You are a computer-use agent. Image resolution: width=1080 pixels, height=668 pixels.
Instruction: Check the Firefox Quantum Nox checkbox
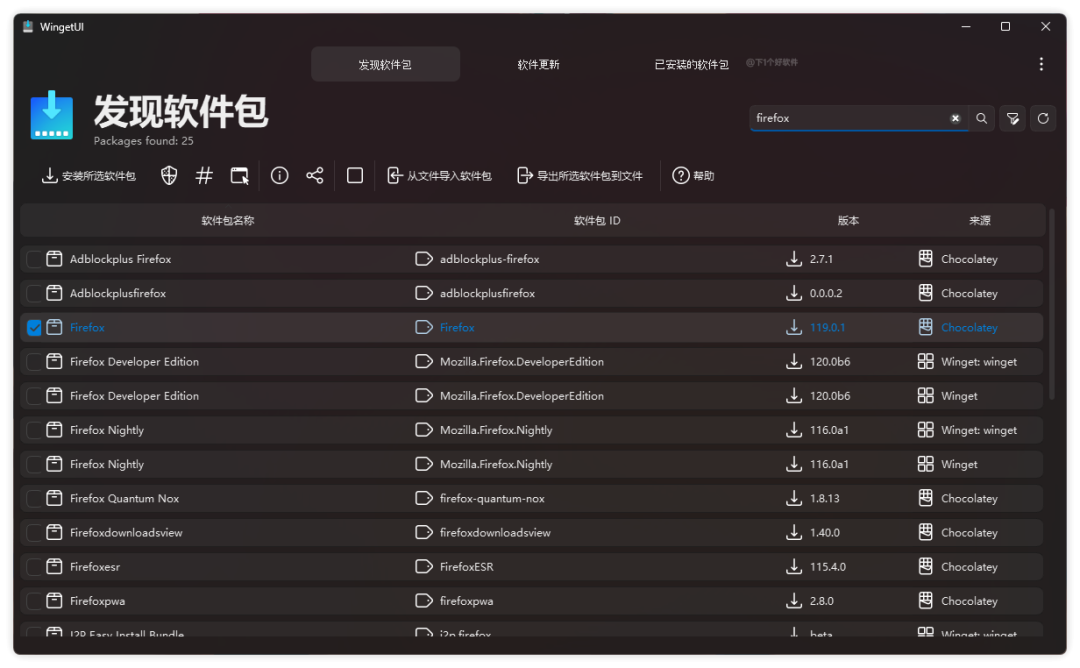(34, 499)
